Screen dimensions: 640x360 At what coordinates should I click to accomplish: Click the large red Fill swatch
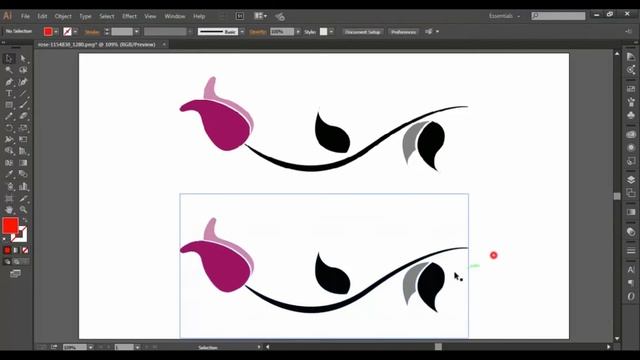point(10,226)
